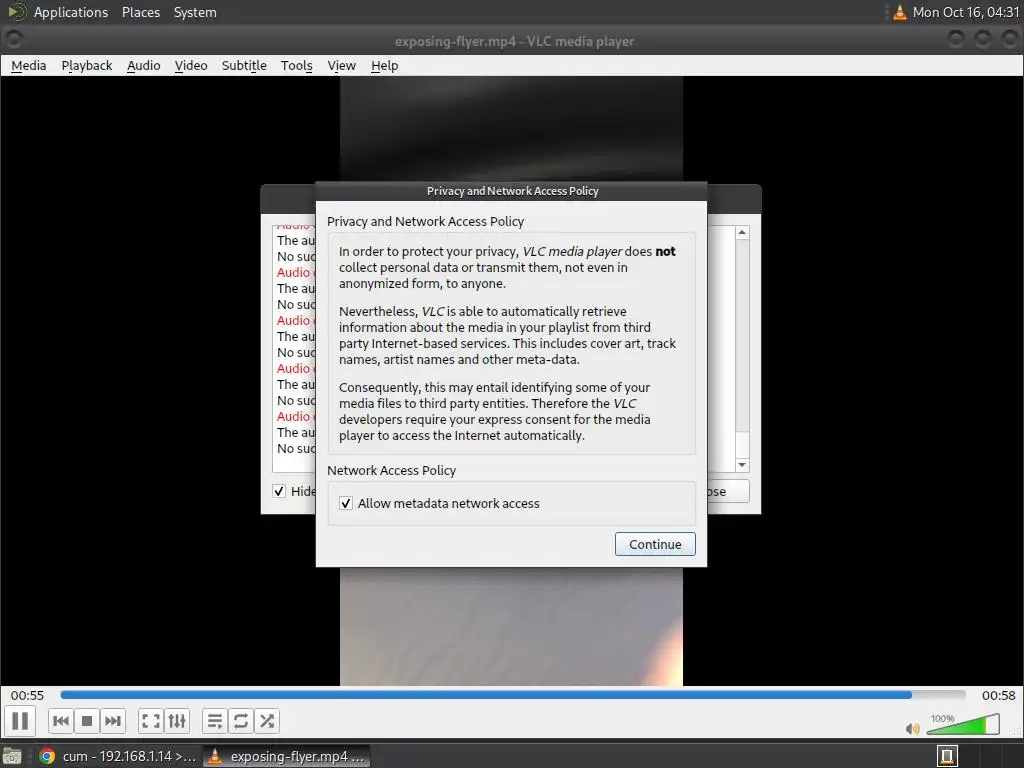Open extended settings equalizer icon
The width and height of the screenshot is (1024, 768).
[x=177, y=721]
